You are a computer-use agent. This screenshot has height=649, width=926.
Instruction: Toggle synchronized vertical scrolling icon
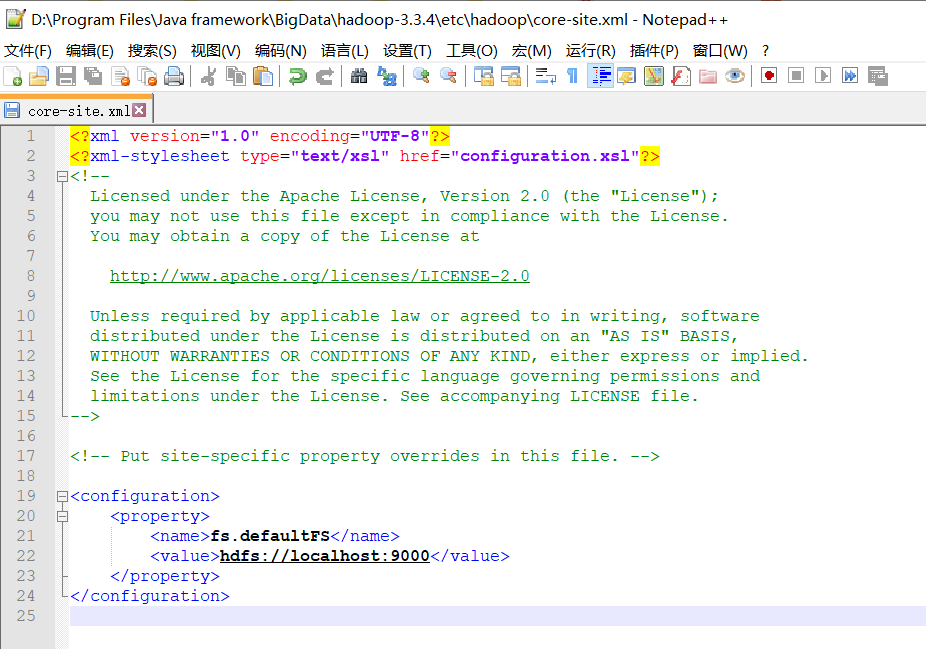pos(484,76)
